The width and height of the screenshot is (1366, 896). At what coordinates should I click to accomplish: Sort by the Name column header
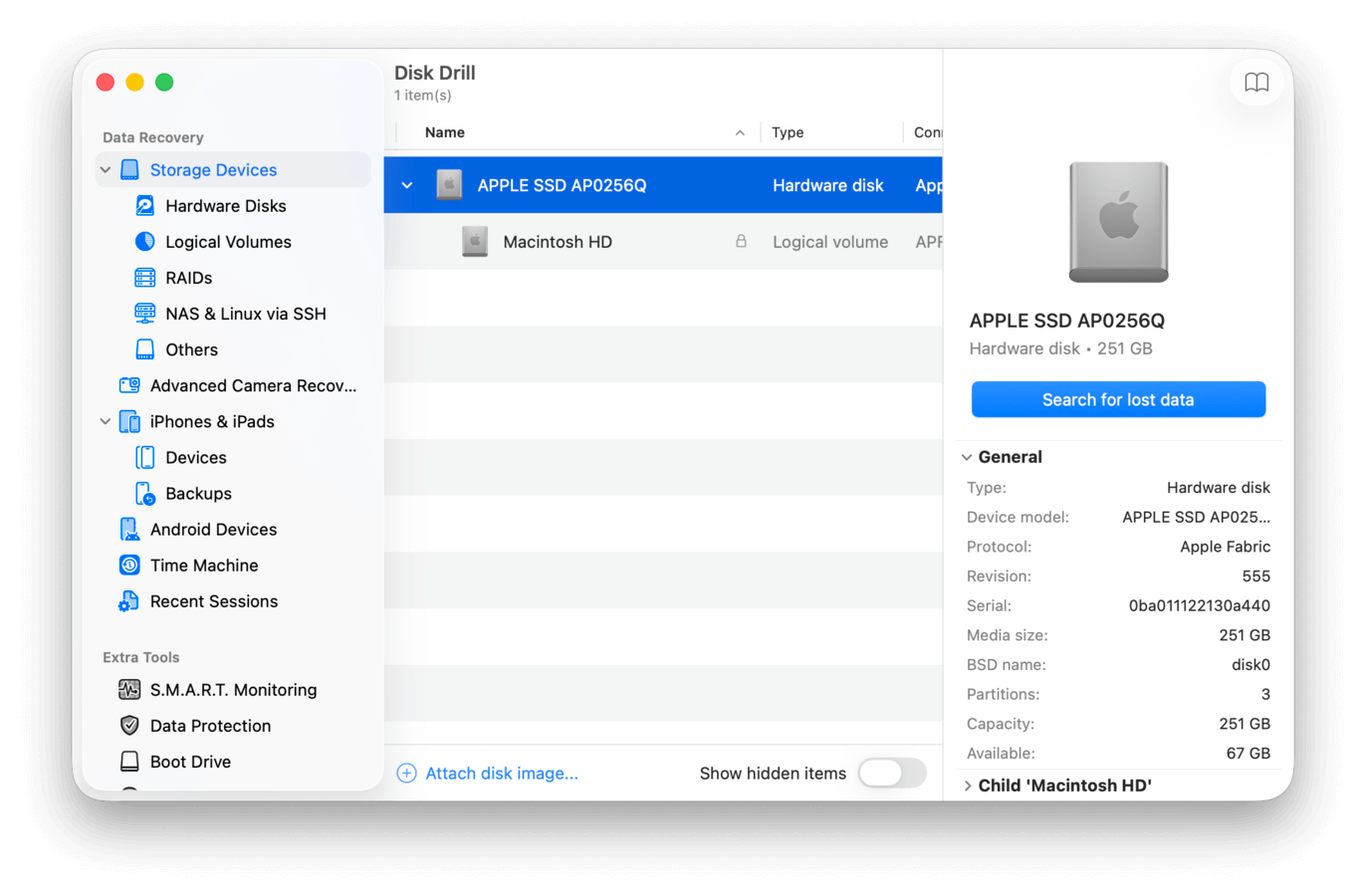pyautogui.click(x=445, y=132)
